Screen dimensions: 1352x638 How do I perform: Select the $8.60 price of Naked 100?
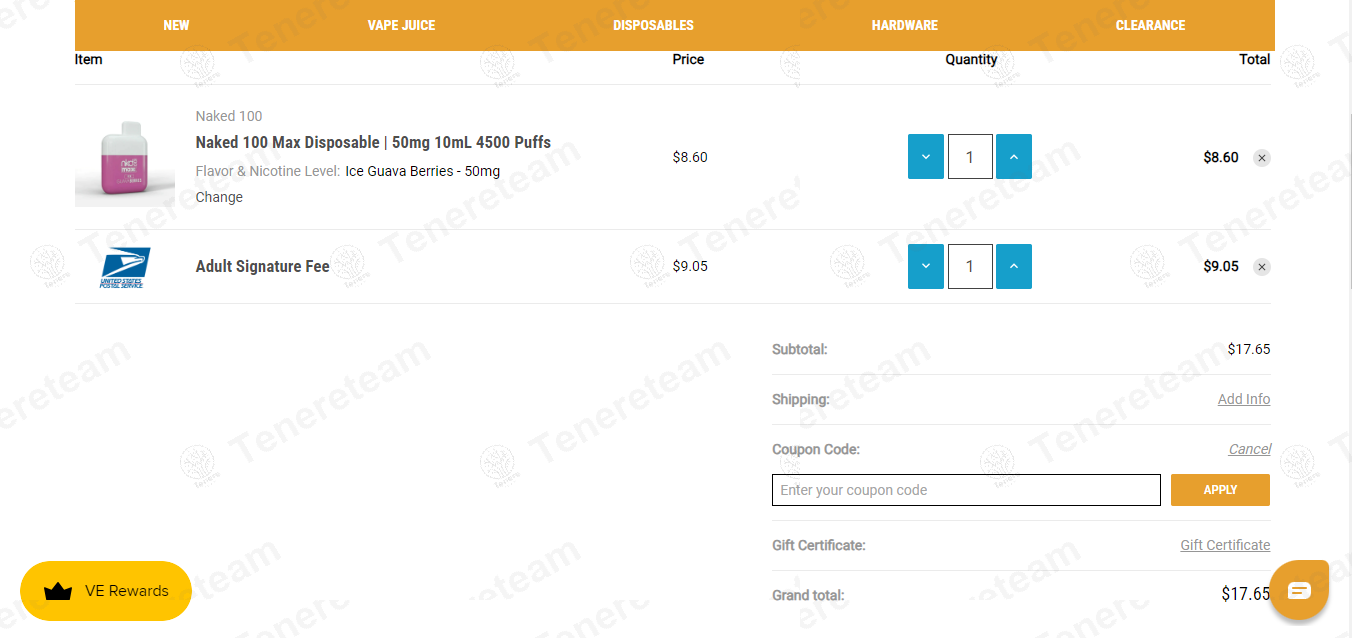[x=690, y=157]
